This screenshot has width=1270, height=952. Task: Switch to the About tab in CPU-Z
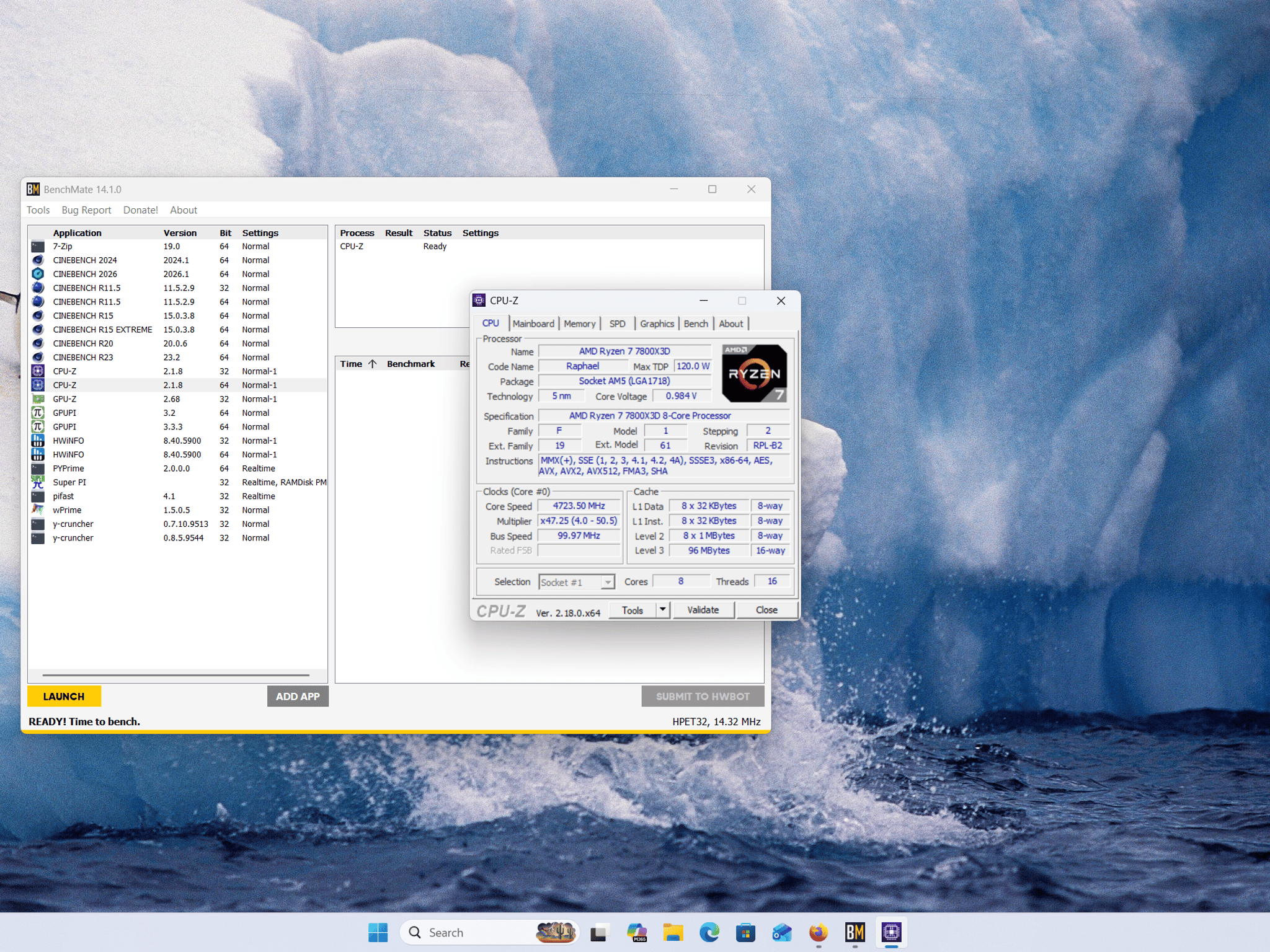[731, 324]
